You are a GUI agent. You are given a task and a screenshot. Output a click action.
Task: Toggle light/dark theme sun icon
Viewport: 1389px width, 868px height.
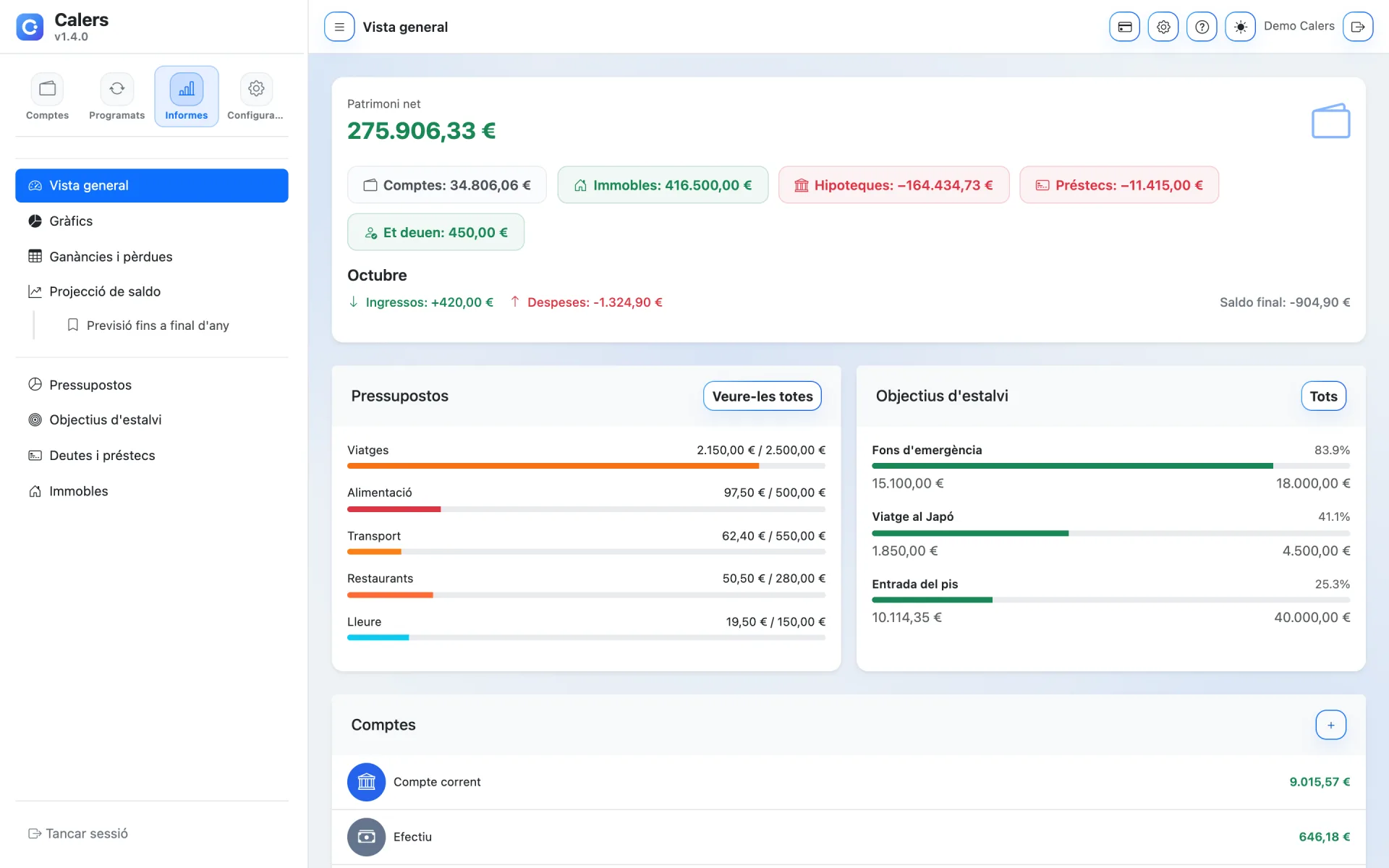[1240, 27]
